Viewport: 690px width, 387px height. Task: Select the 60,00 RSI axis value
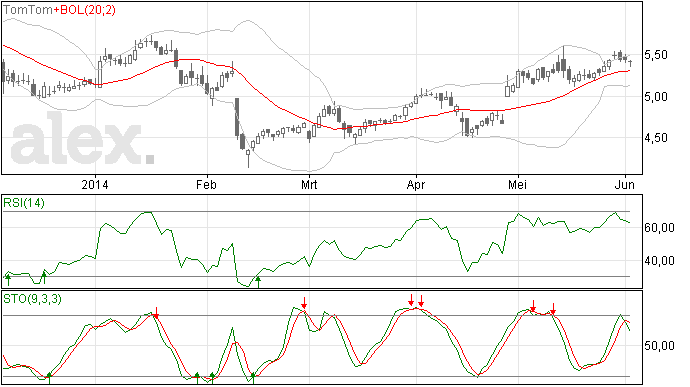pos(659,228)
